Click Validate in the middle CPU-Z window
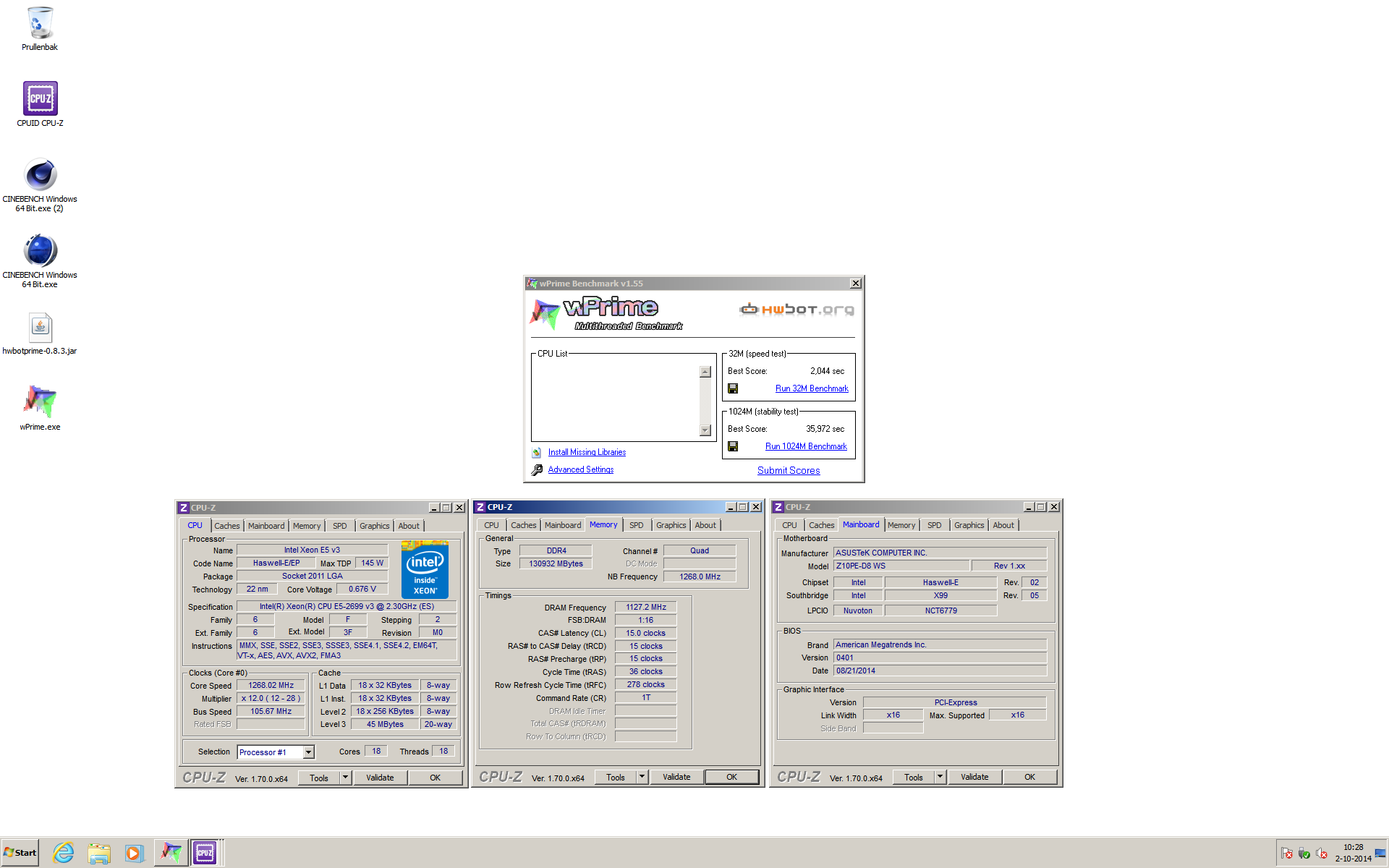The image size is (1389, 868). [676, 777]
